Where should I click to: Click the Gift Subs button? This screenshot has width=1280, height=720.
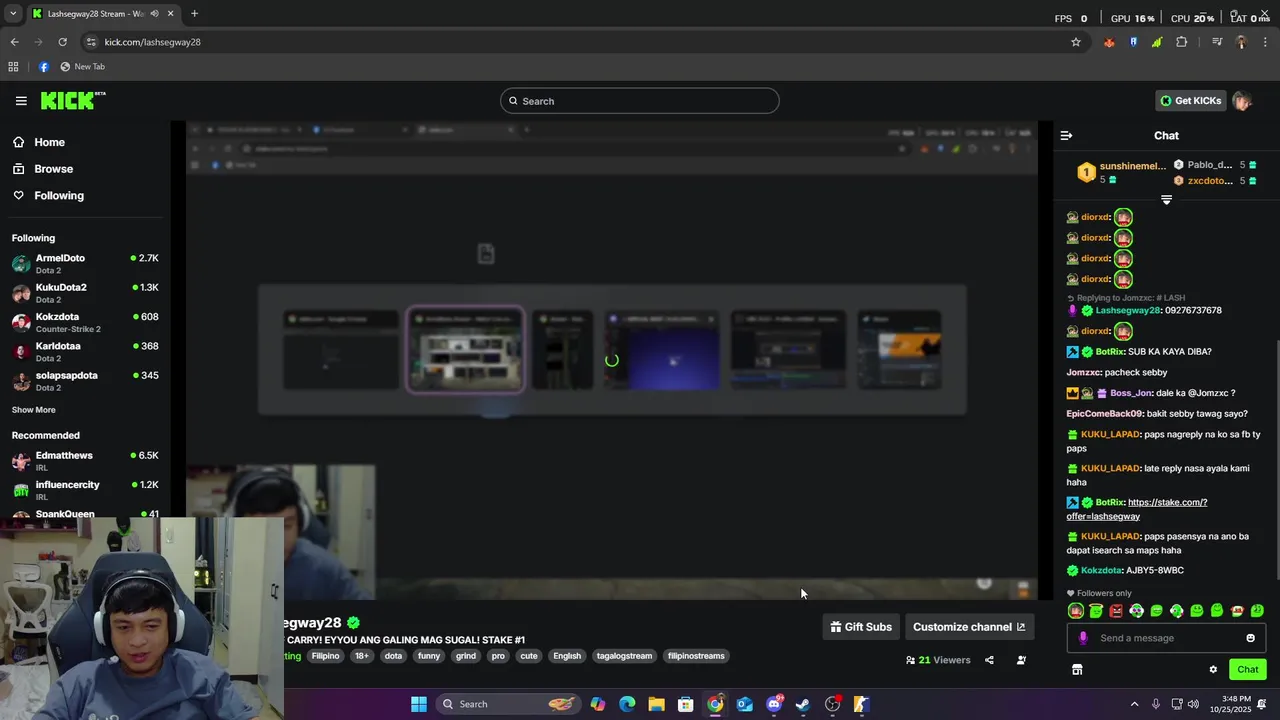[x=861, y=627]
